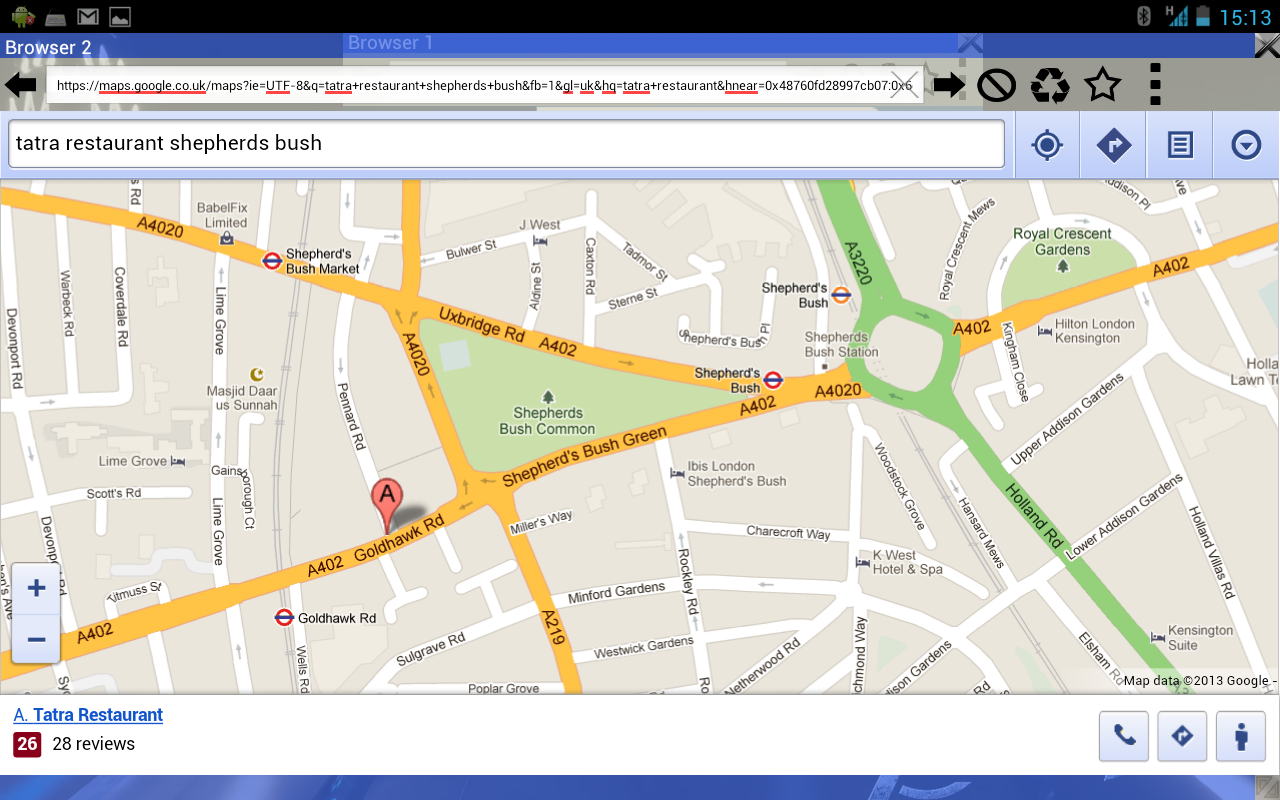Tap the Shepherds Bush Station label

(x=841, y=344)
